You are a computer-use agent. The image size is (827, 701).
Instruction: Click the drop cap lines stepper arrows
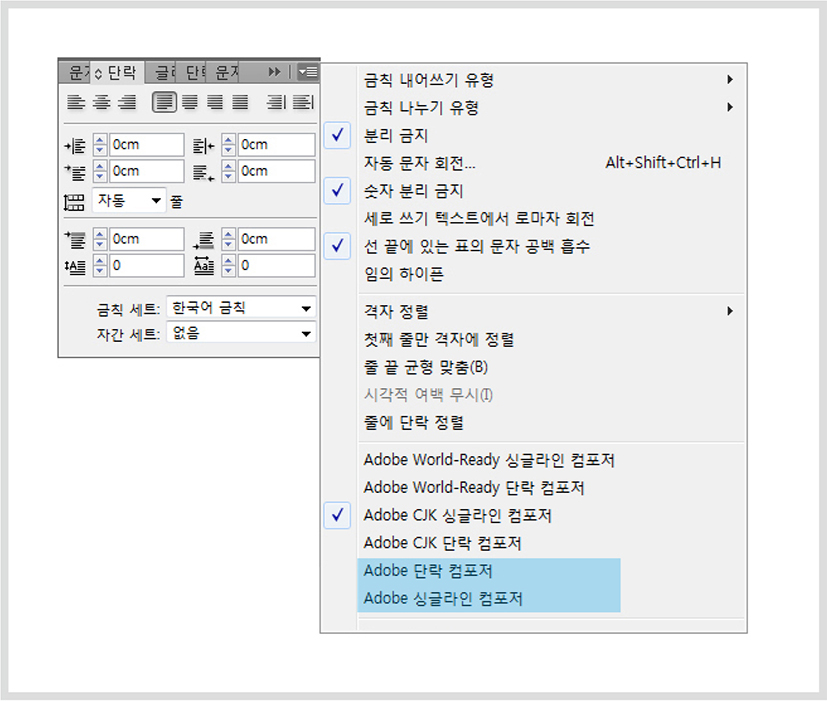100,265
